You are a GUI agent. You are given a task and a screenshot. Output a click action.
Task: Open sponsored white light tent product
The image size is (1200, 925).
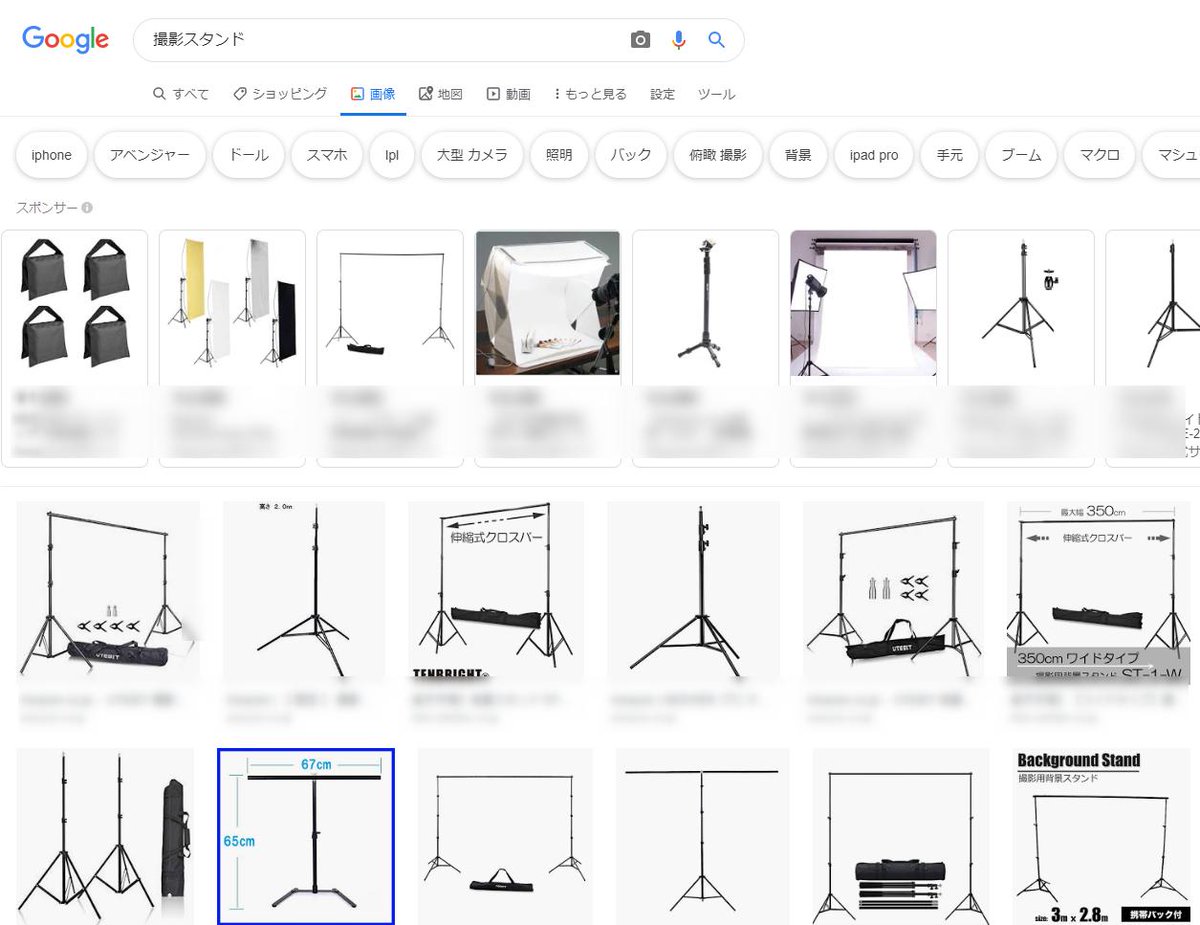coord(548,303)
